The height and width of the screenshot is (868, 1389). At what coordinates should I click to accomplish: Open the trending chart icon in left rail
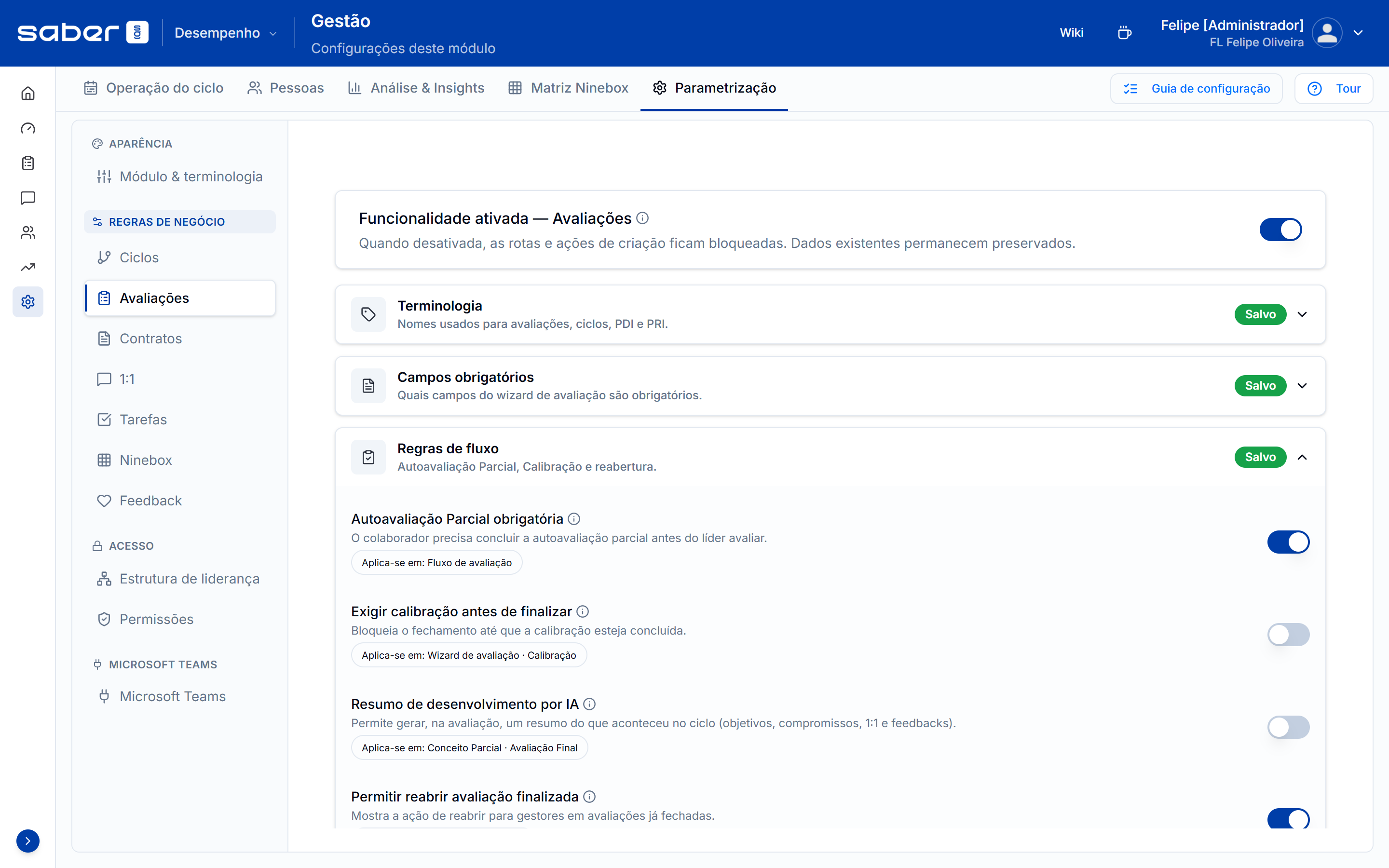pyautogui.click(x=27, y=267)
